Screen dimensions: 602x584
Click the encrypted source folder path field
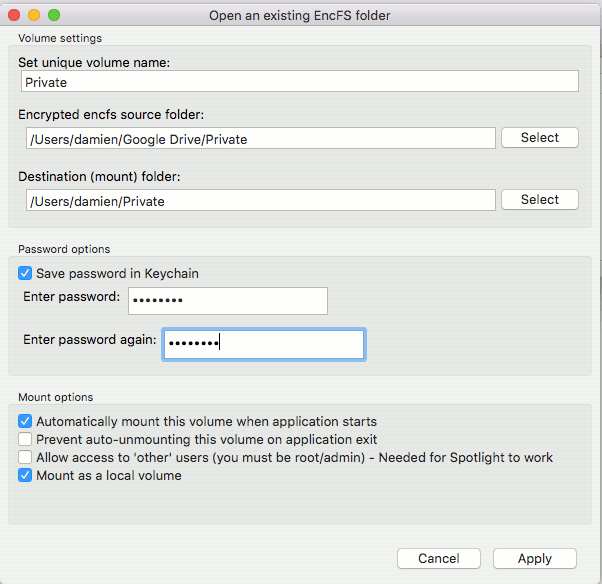261,138
